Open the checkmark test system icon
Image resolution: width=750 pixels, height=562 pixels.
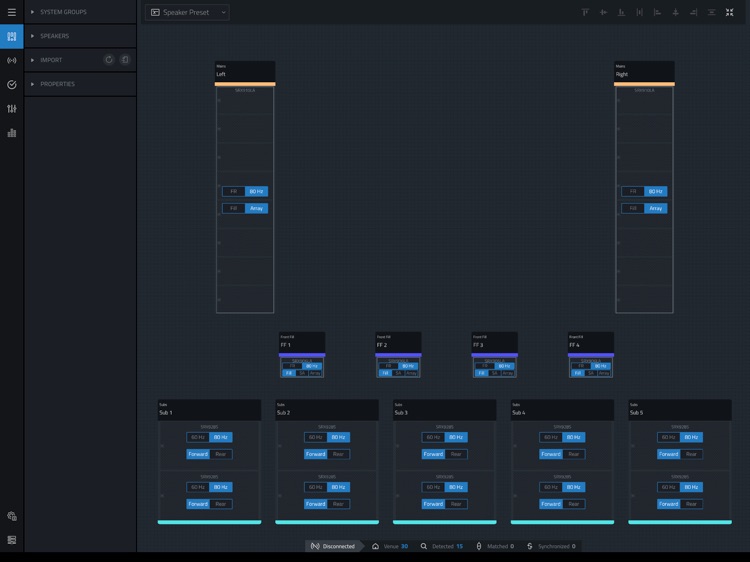point(11,85)
